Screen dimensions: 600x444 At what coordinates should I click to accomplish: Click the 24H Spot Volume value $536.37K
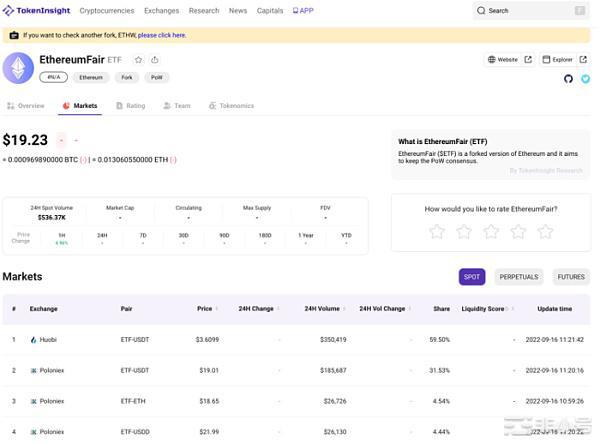tap(52, 217)
